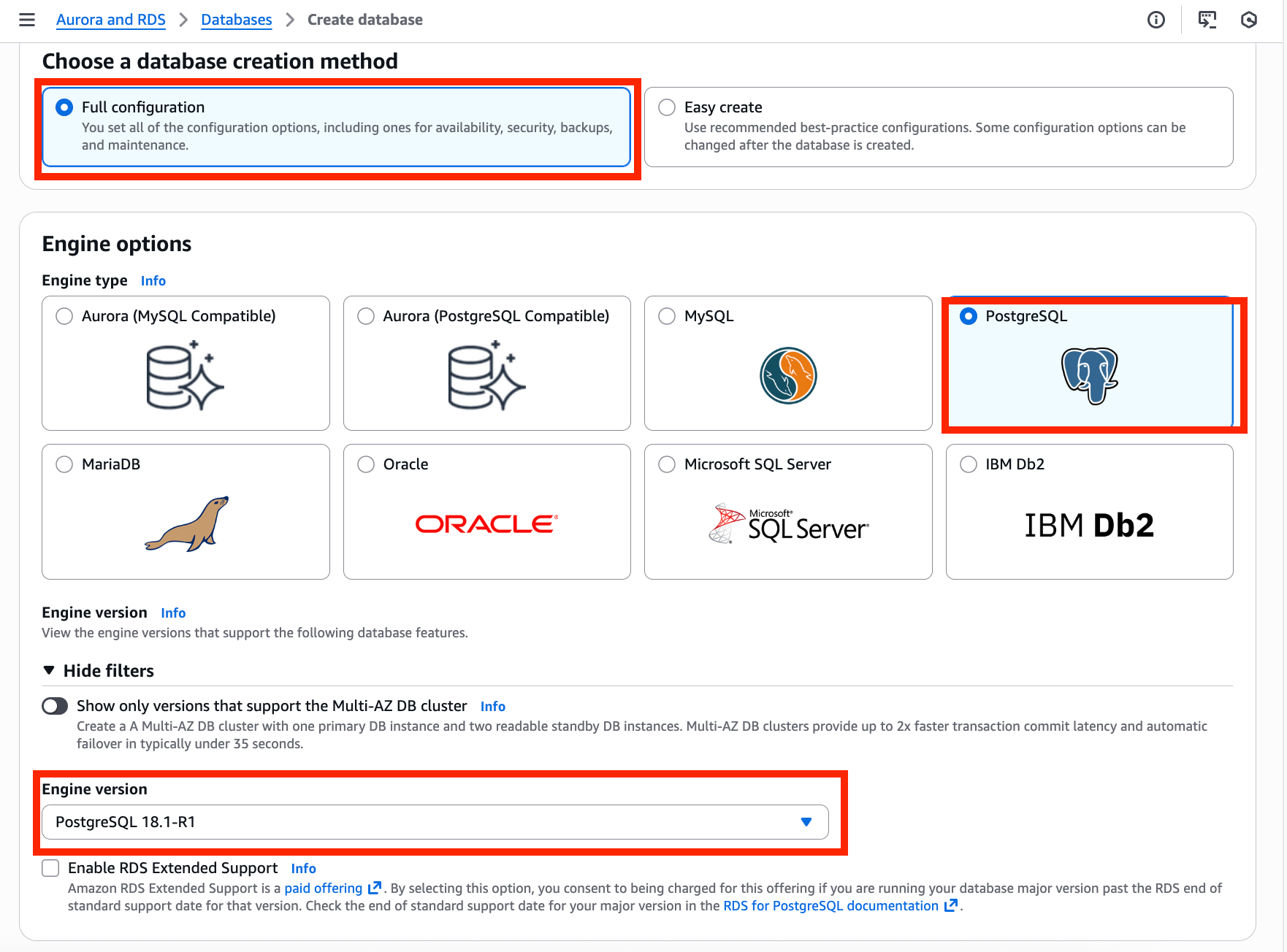Select the Easy create radio option
Screen dimensions: 1287x952
point(667,107)
